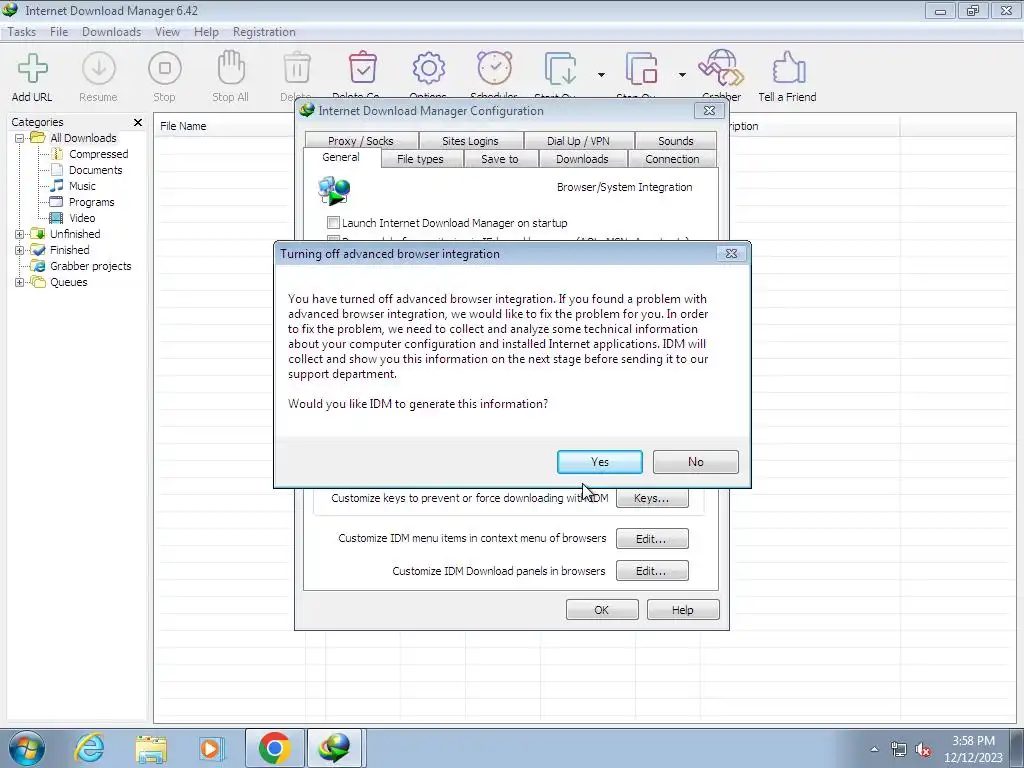Open the Help menu
This screenshot has height=768, width=1024.
(206, 32)
